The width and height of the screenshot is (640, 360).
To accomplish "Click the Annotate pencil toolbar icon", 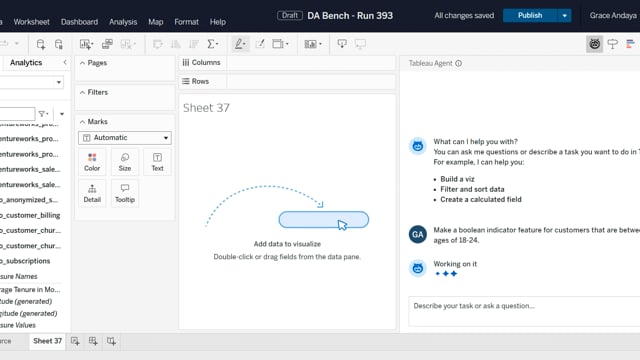I will tap(260, 44).
